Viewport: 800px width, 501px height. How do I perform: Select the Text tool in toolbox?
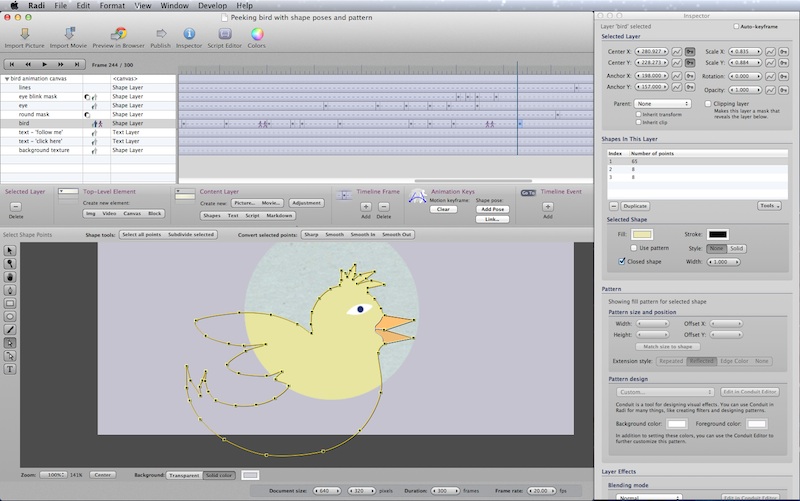tap(10, 369)
